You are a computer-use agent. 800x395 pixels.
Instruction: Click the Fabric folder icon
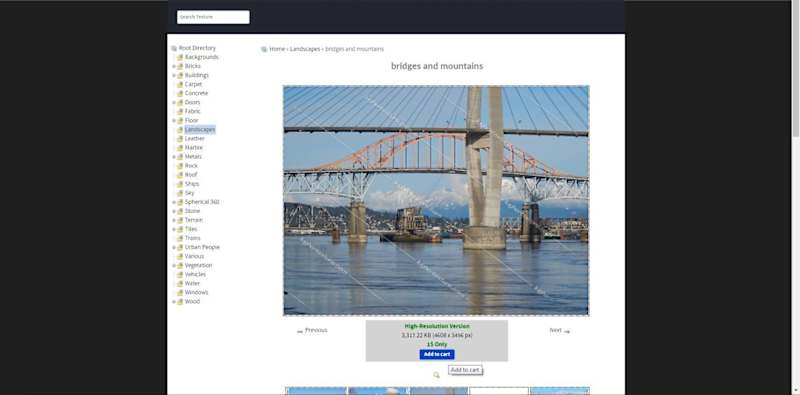(180, 111)
